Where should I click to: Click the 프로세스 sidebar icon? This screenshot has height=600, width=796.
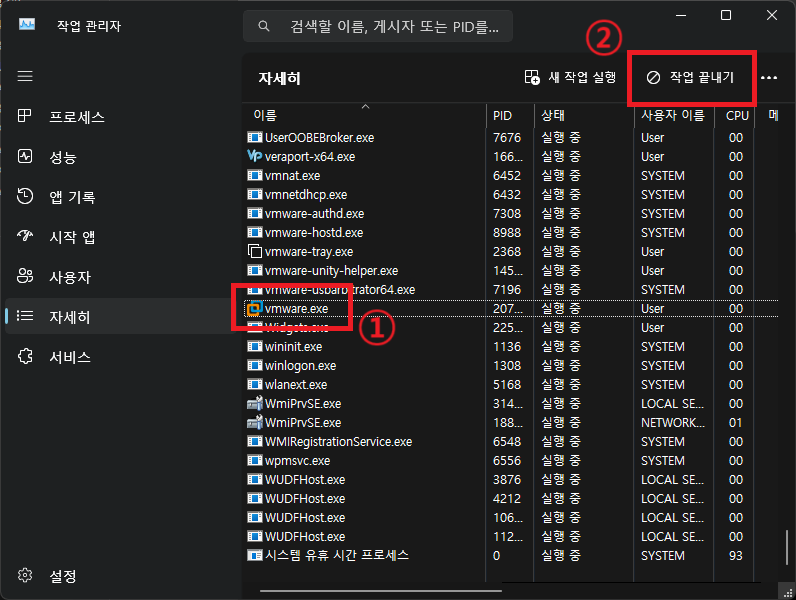point(24,116)
